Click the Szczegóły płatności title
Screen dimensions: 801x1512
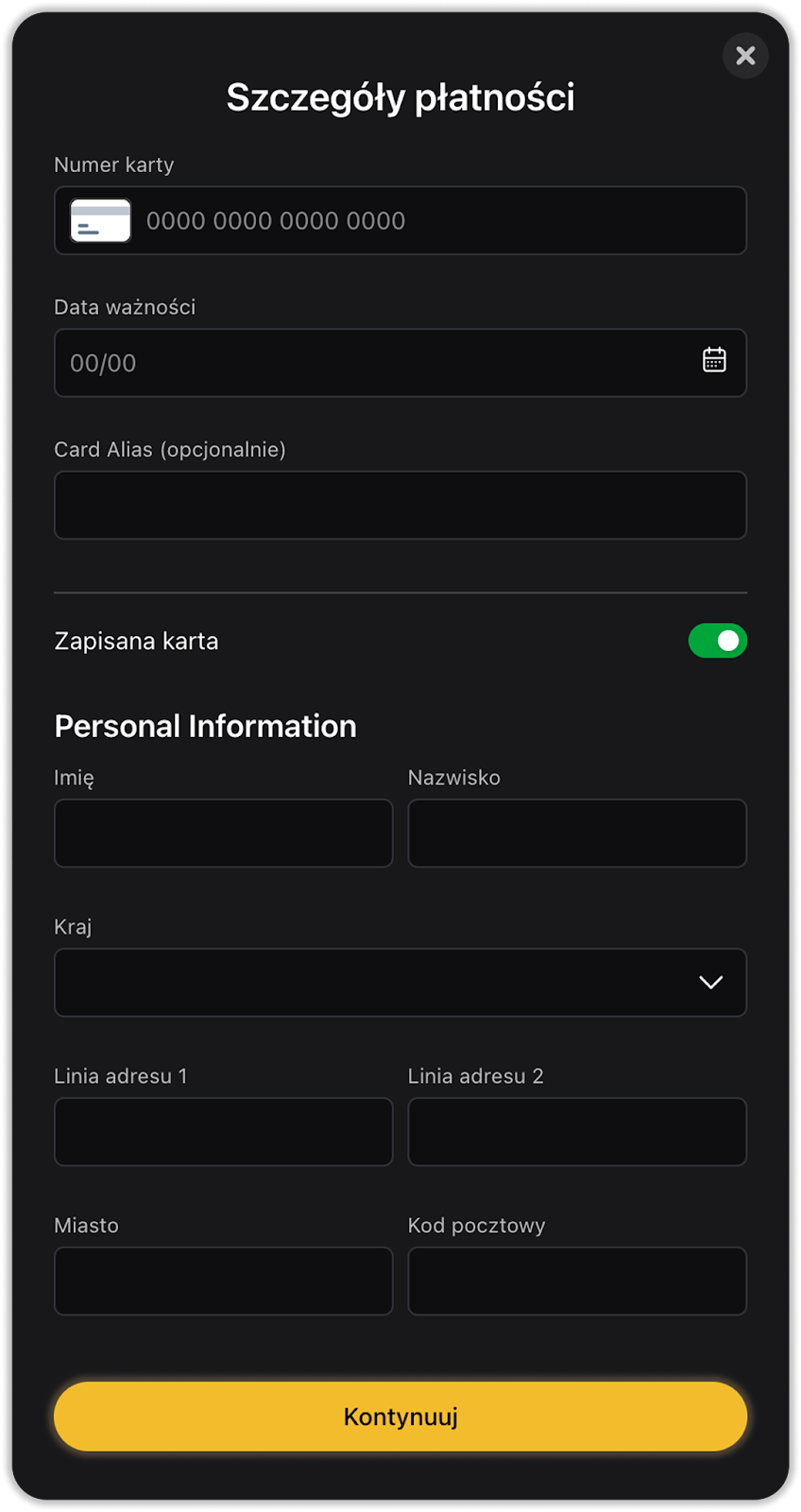tap(400, 97)
